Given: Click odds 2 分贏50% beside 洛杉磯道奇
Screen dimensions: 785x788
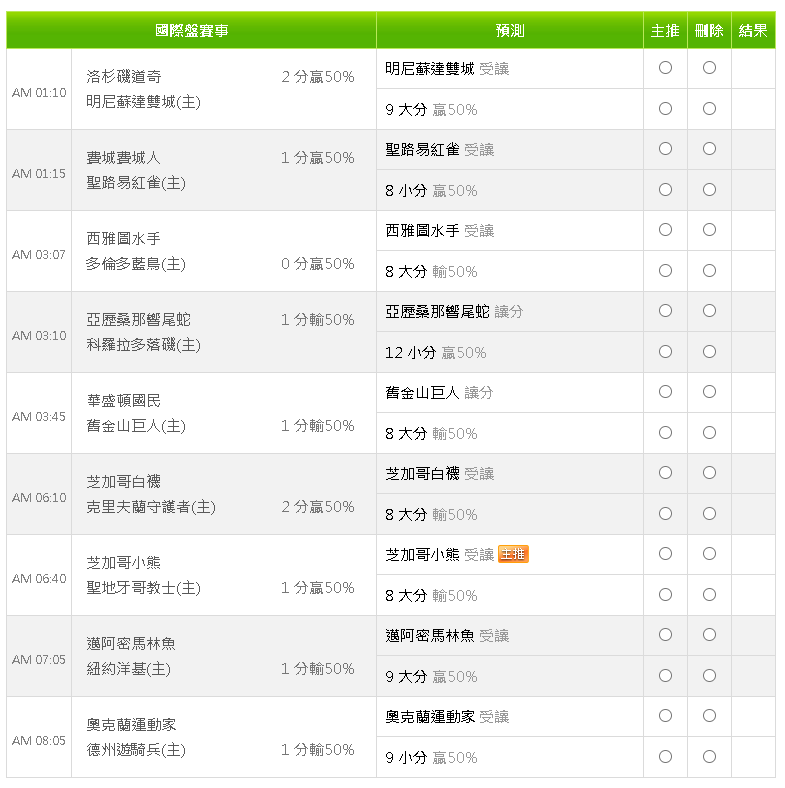Looking at the screenshot, I should [318, 76].
